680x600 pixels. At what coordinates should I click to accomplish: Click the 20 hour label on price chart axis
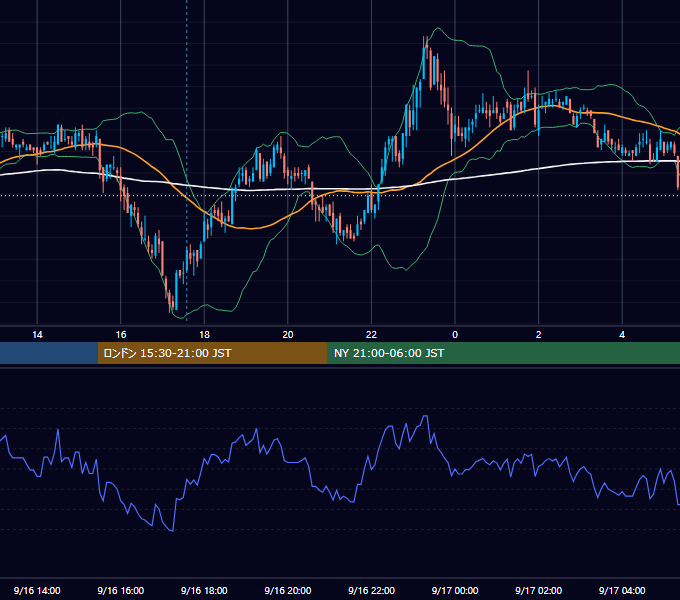point(288,335)
